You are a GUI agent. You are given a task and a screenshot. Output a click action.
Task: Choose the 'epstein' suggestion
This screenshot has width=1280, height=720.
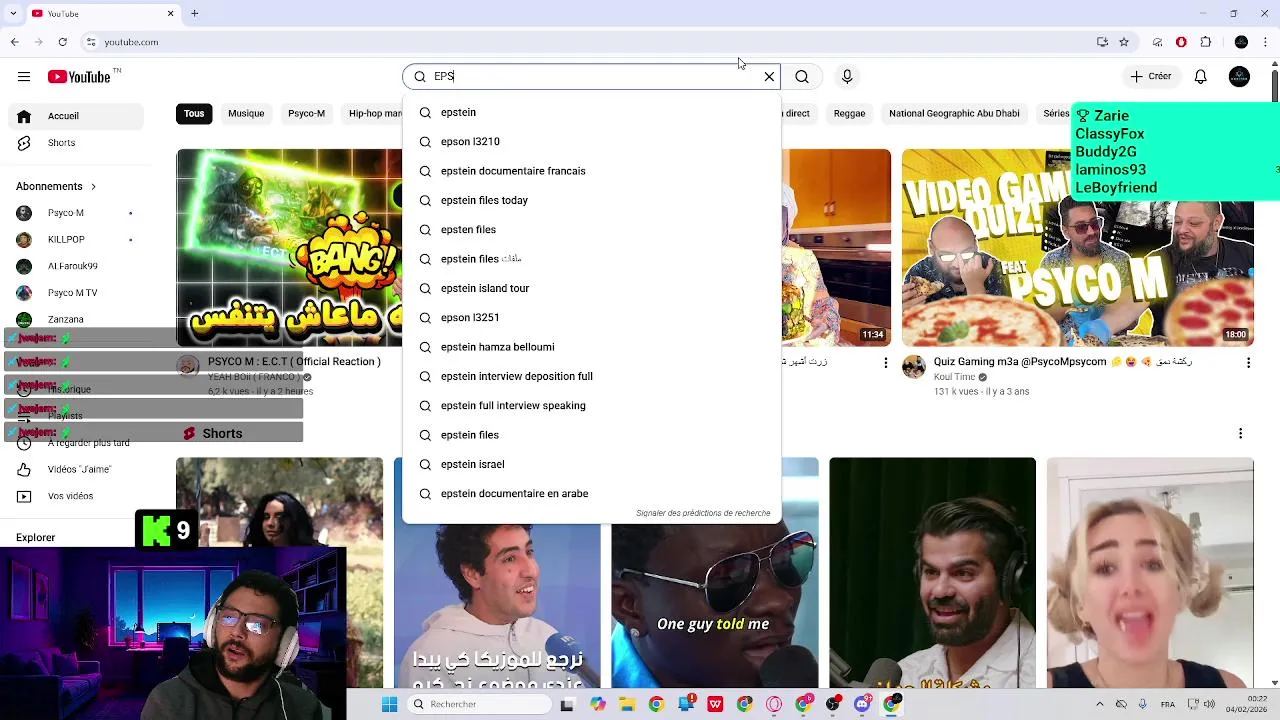[x=591, y=113]
